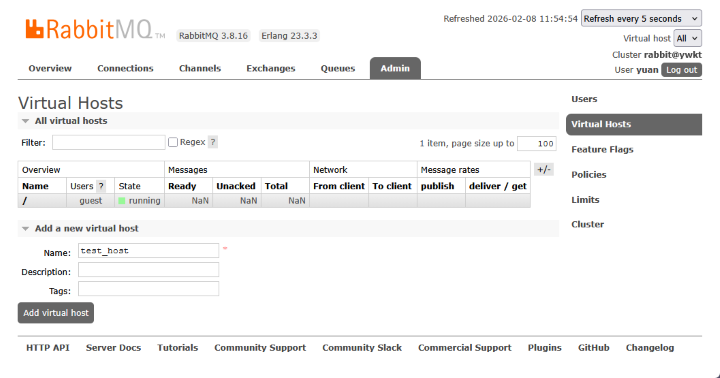The width and height of the screenshot is (720, 378).
Task: Open the Changelog footer link
Action: pos(650,348)
